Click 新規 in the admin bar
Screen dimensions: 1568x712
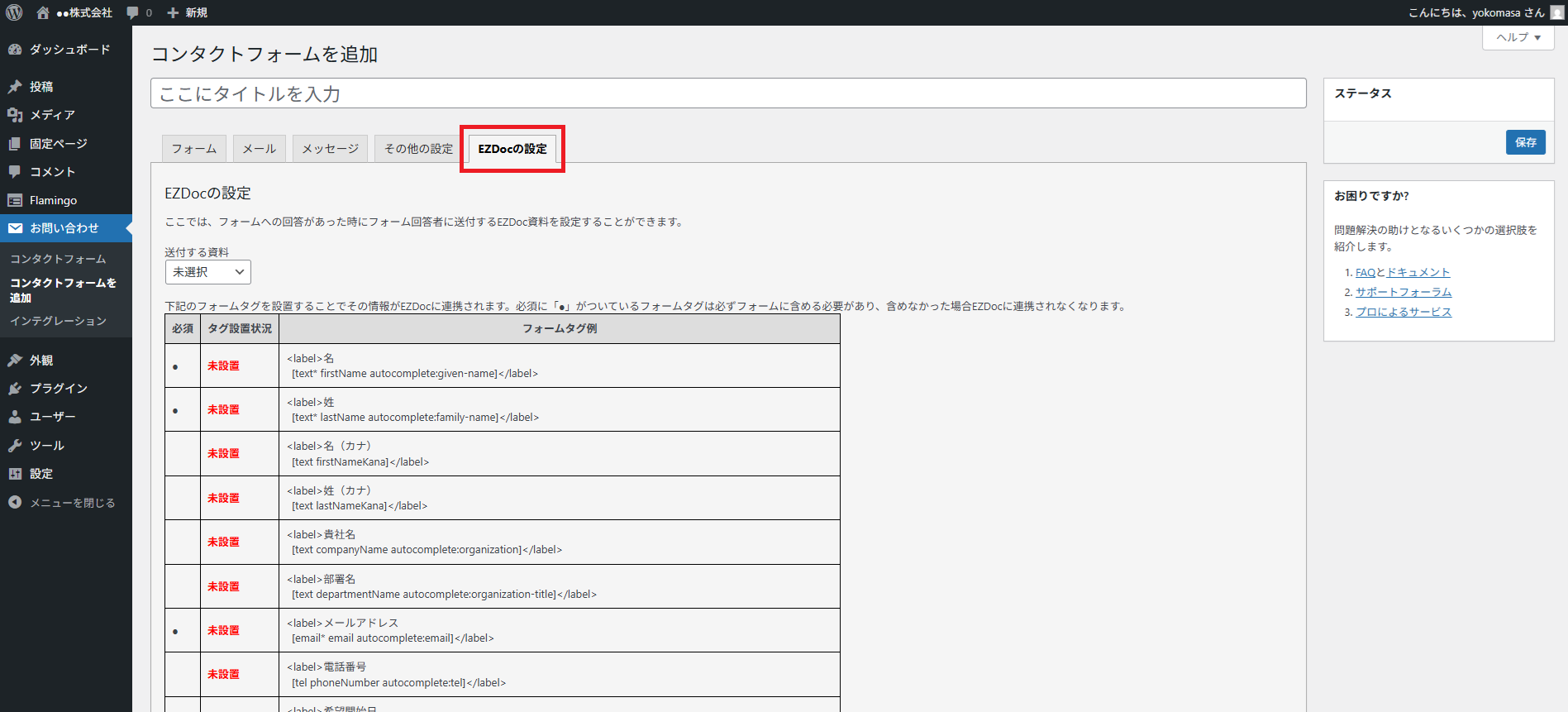coord(197,12)
